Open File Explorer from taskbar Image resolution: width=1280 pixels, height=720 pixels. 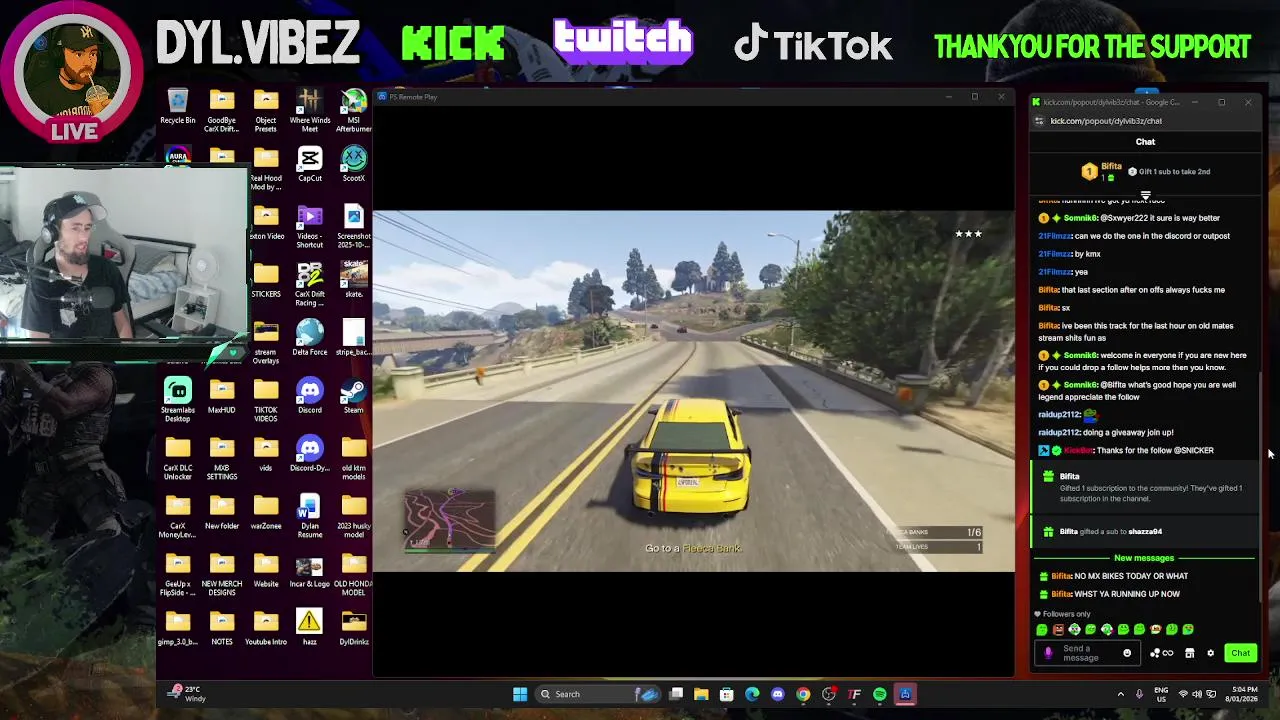point(701,694)
